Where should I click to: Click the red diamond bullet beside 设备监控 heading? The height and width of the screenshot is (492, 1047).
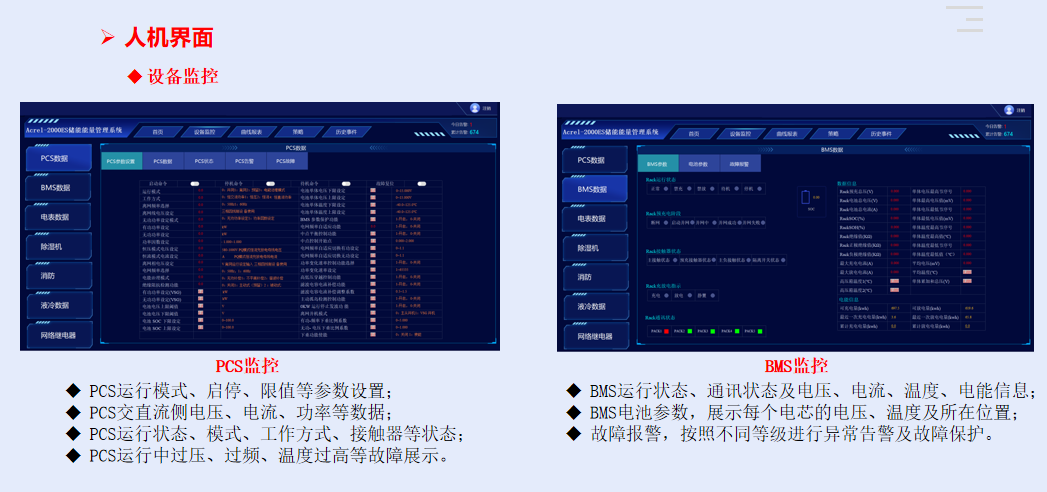[x=135, y=77]
